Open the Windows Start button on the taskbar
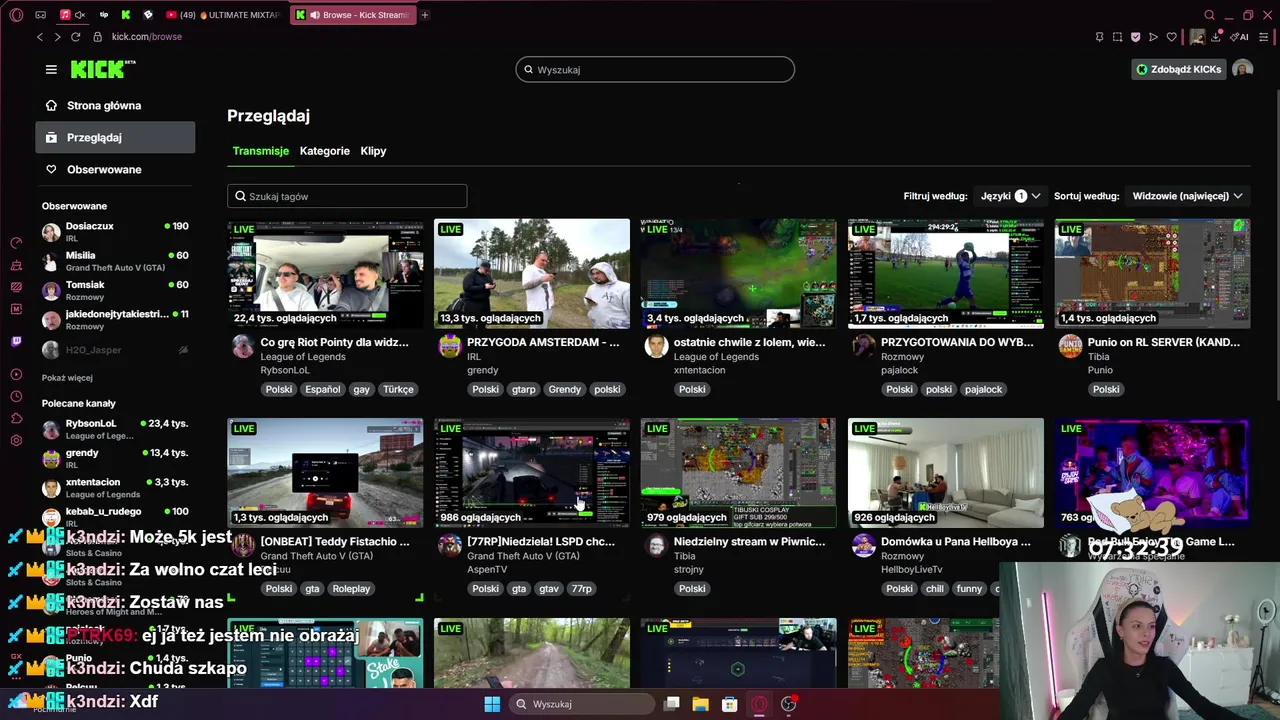The image size is (1280, 720). (x=492, y=704)
